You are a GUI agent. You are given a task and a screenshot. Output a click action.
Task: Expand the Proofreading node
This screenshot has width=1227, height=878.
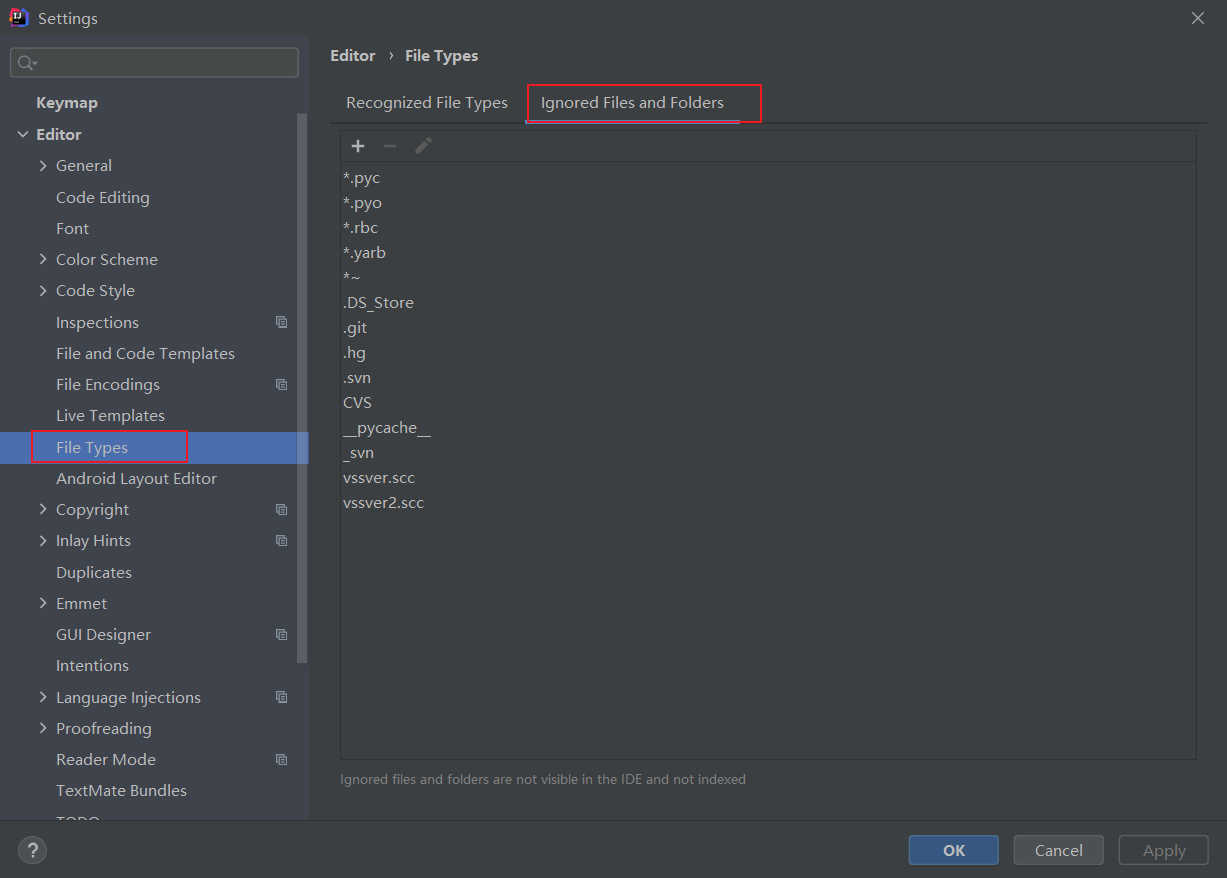(43, 728)
